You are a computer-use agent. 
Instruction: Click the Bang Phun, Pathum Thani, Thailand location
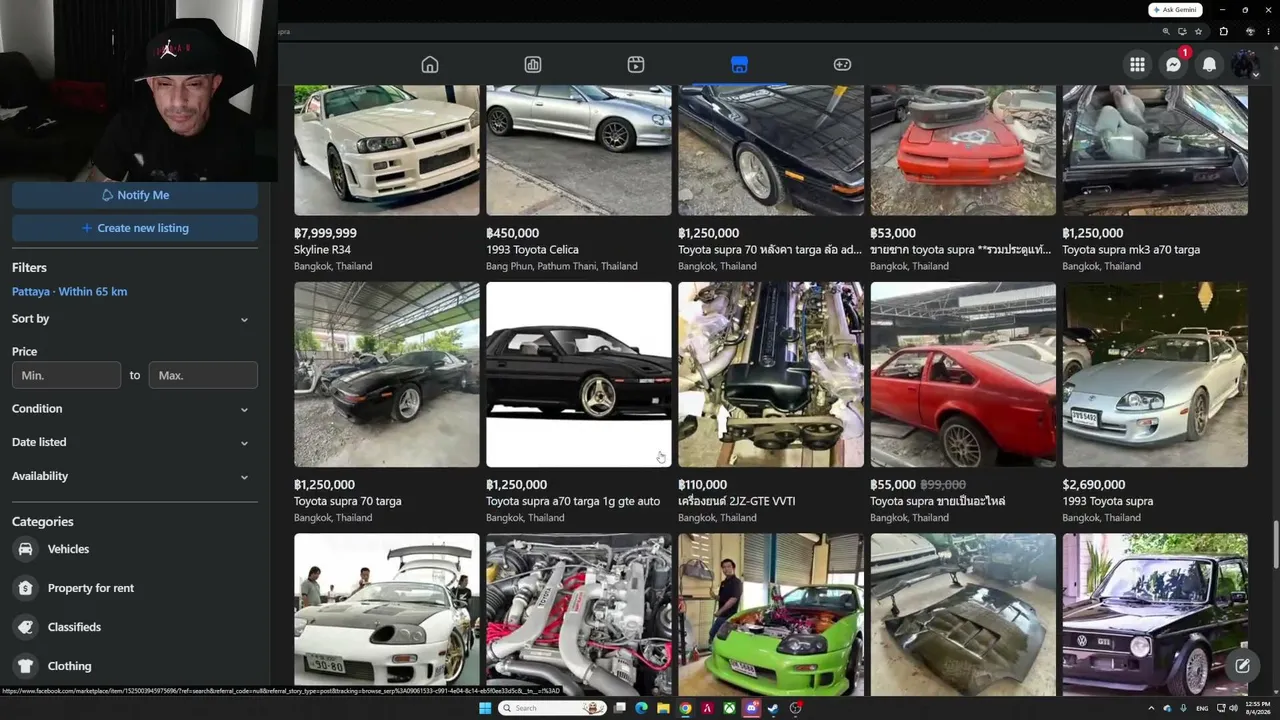pos(562,266)
